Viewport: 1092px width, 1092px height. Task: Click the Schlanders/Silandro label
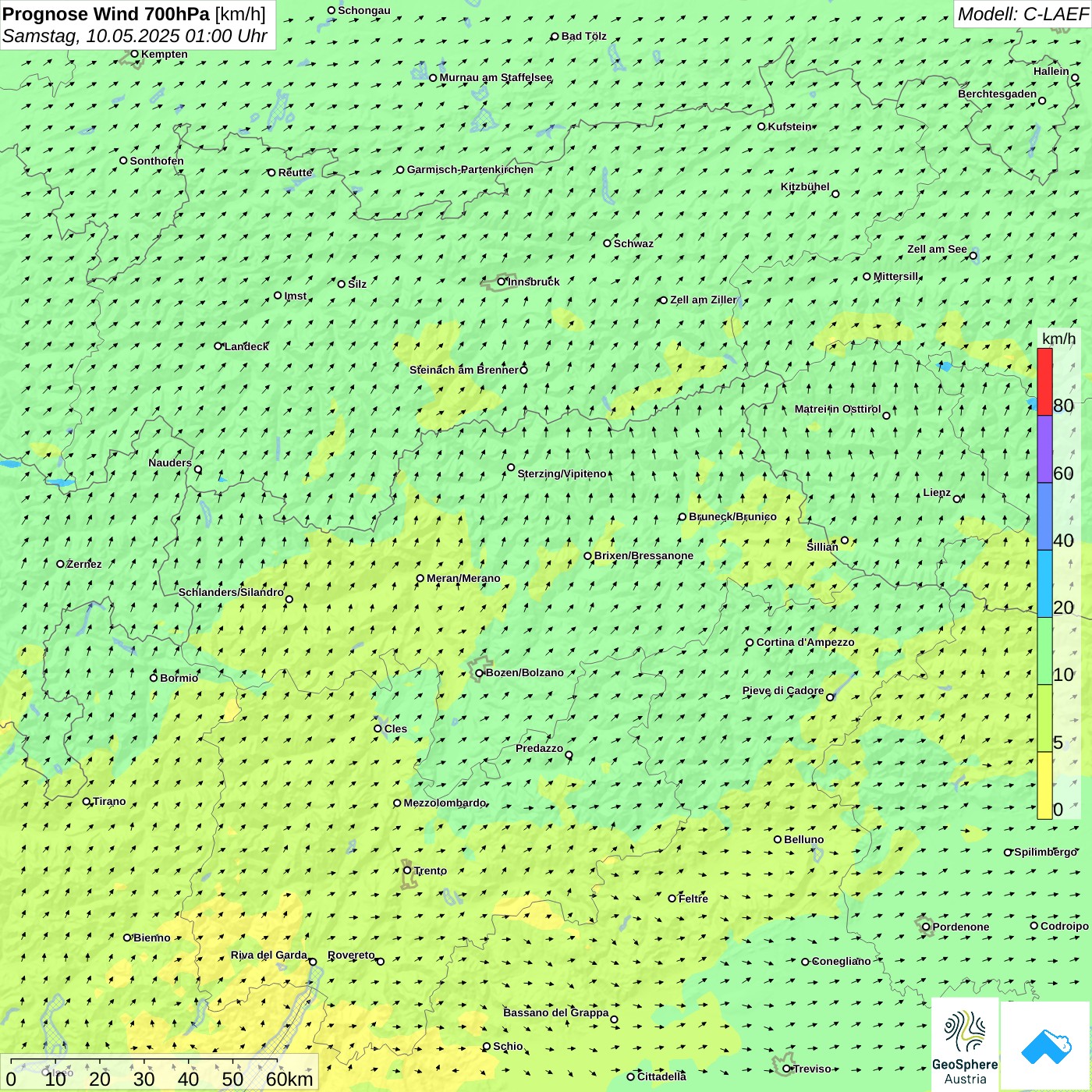[x=231, y=592]
